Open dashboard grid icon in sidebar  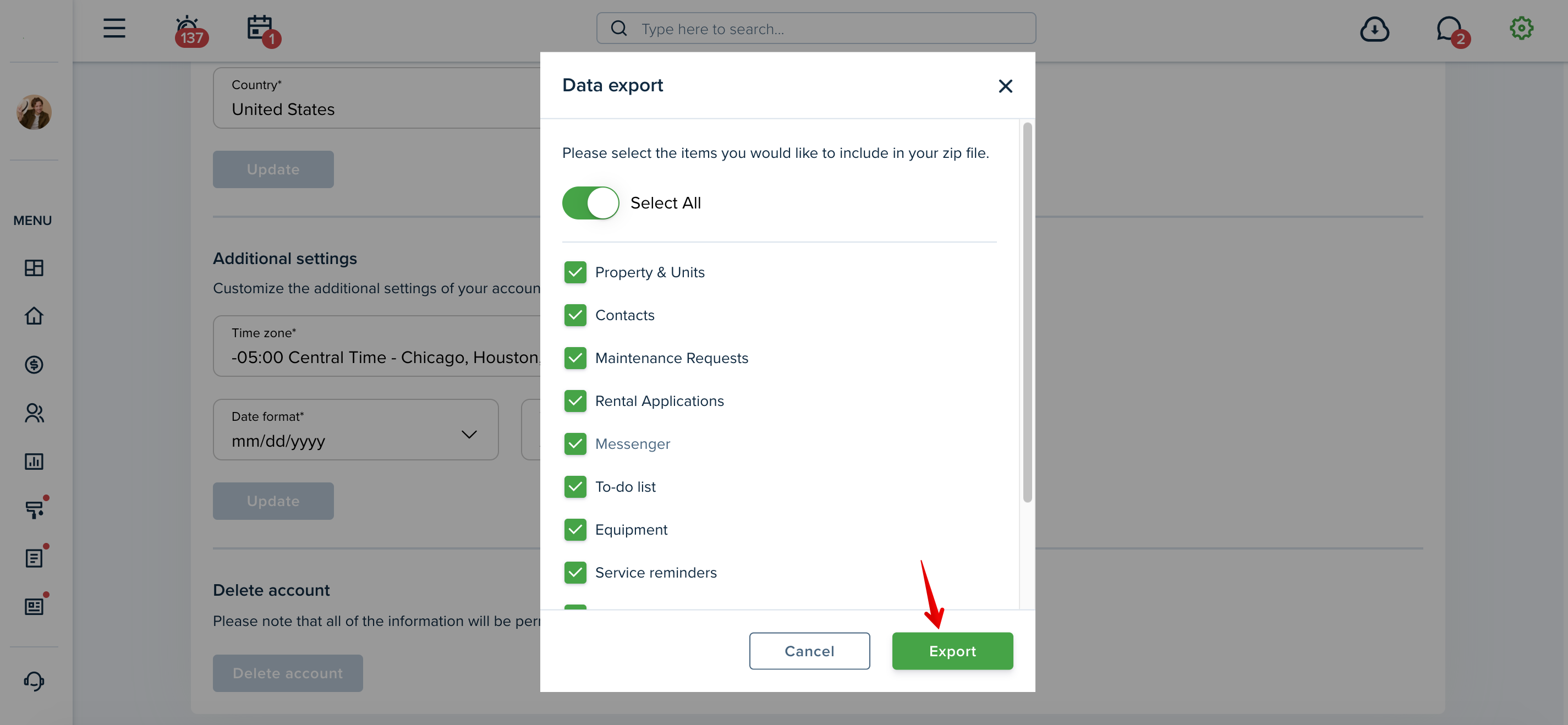34,268
